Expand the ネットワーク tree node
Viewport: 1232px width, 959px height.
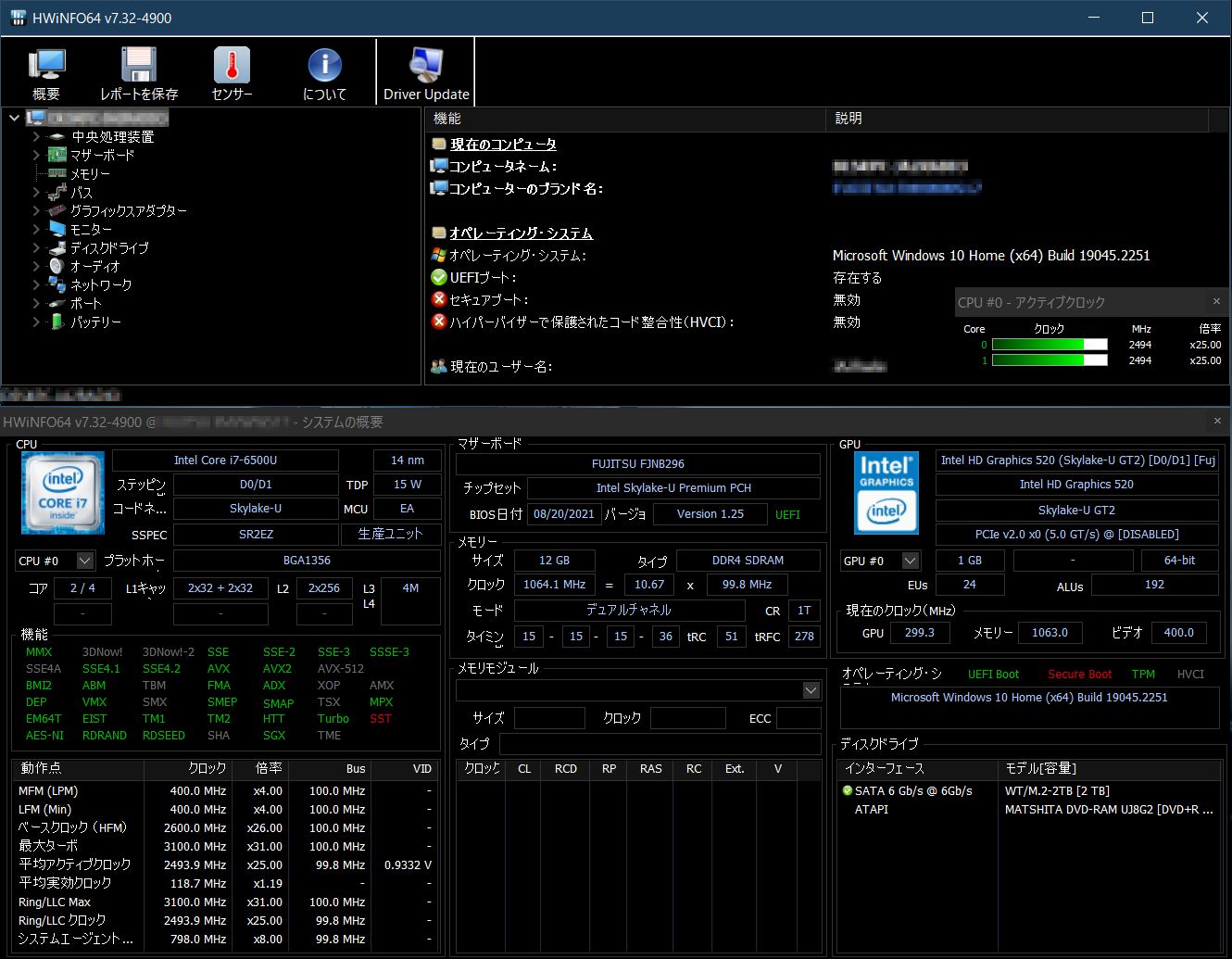coord(36,285)
